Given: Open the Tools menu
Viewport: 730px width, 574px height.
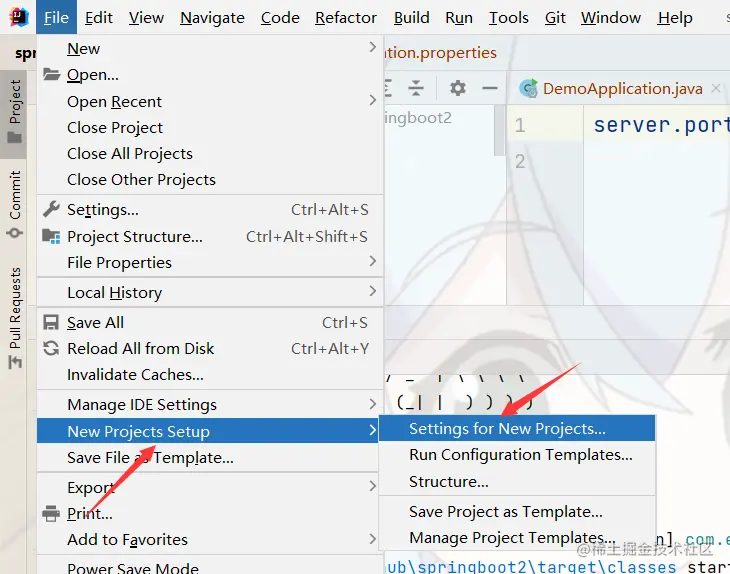Looking at the screenshot, I should (509, 17).
